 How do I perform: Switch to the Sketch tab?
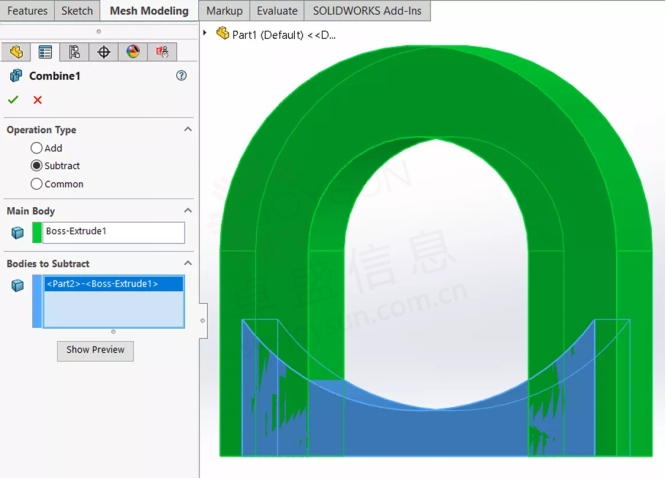(x=77, y=11)
